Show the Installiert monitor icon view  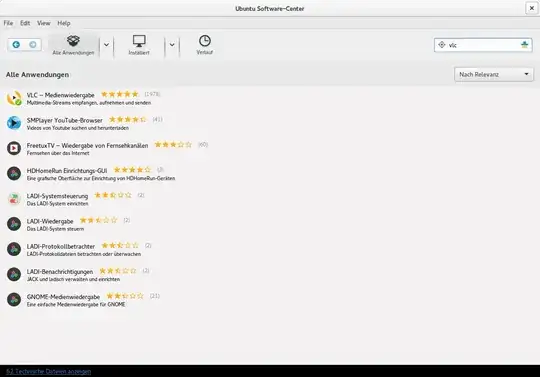click(x=139, y=45)
